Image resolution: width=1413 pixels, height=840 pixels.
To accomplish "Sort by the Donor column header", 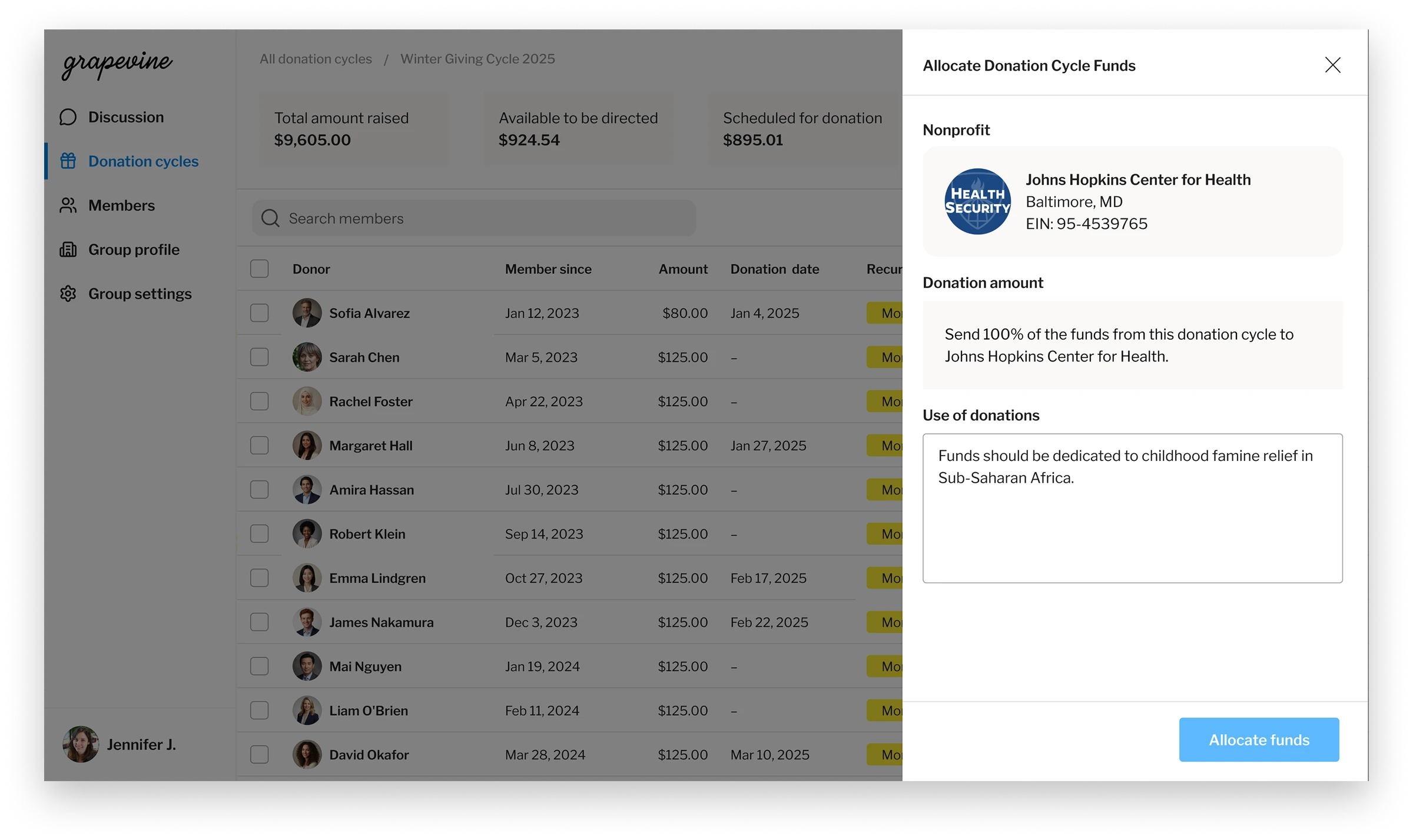I will pyautogui.click(x=311, y=269).
